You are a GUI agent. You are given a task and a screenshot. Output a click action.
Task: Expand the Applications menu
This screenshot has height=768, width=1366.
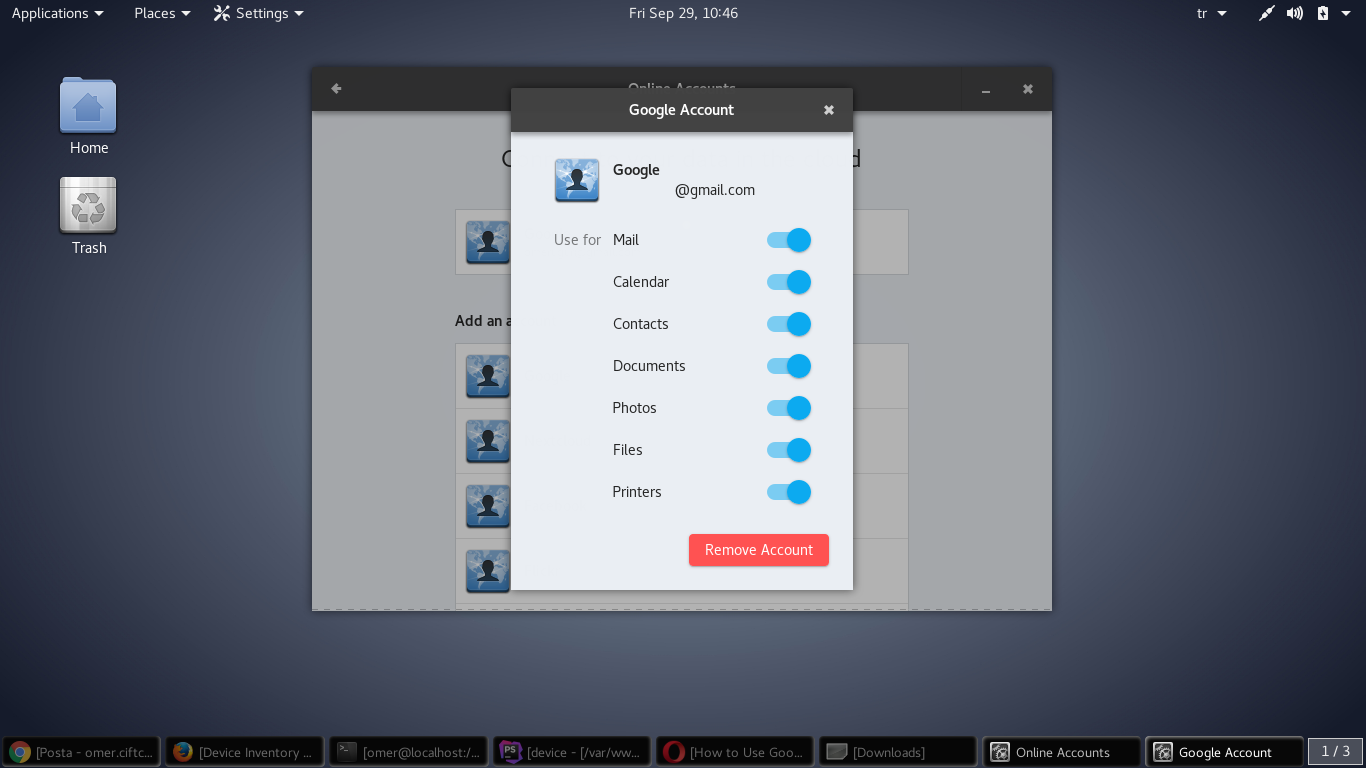point(57,13)
